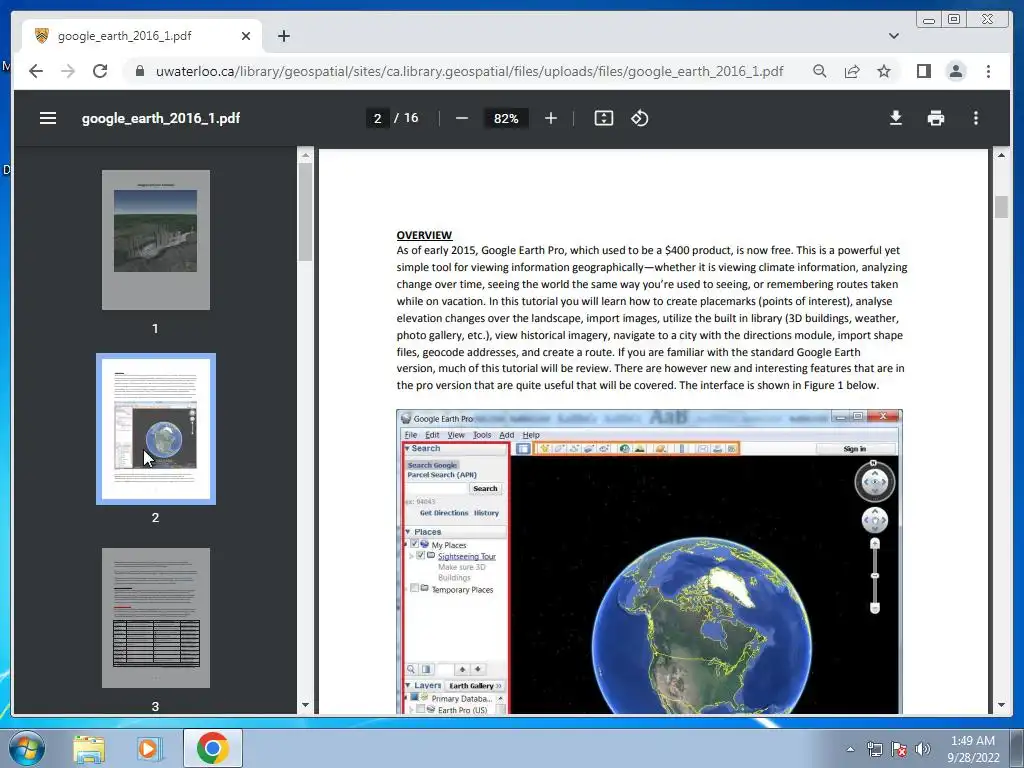Click Get Directions link in figure
The height and width of the screenshot is (768, 1024).
(444, 513)
